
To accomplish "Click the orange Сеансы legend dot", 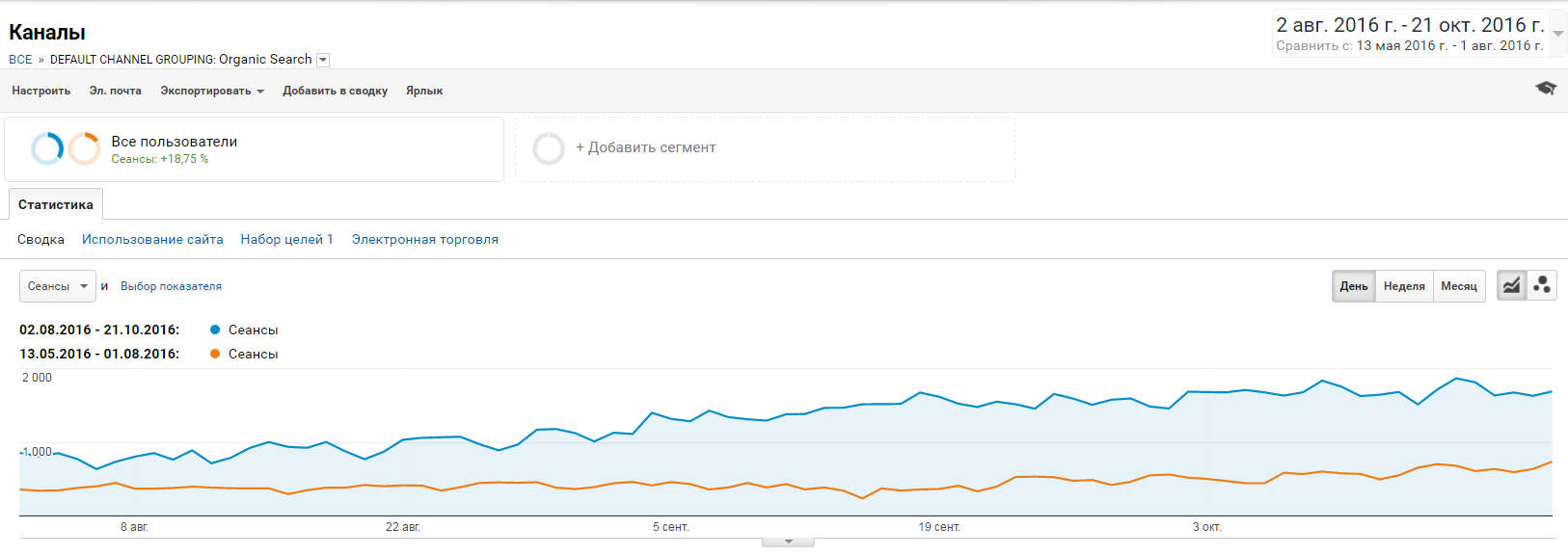I will (215, 354).
